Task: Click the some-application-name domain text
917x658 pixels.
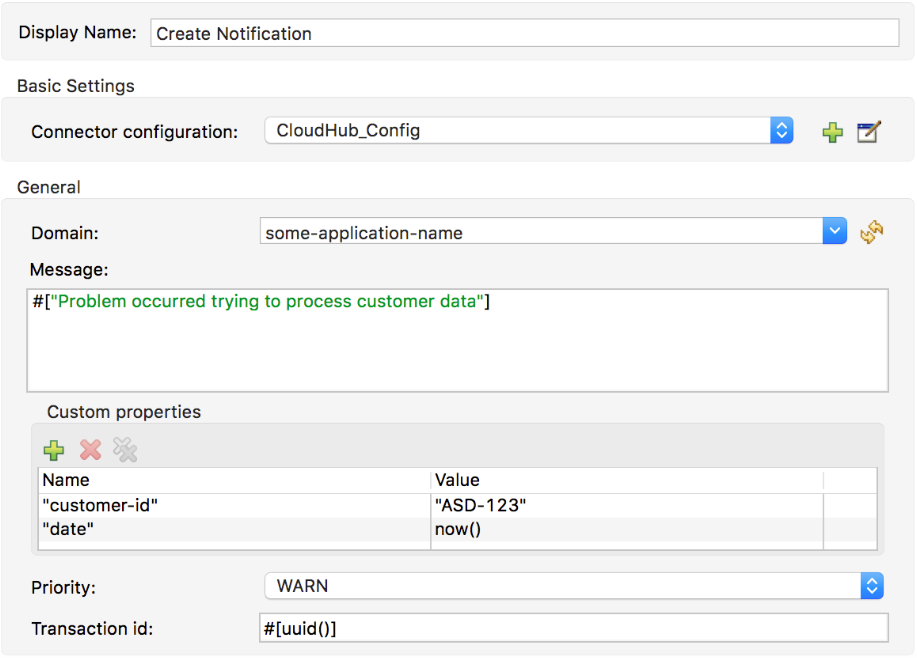Action: (364, 233)
